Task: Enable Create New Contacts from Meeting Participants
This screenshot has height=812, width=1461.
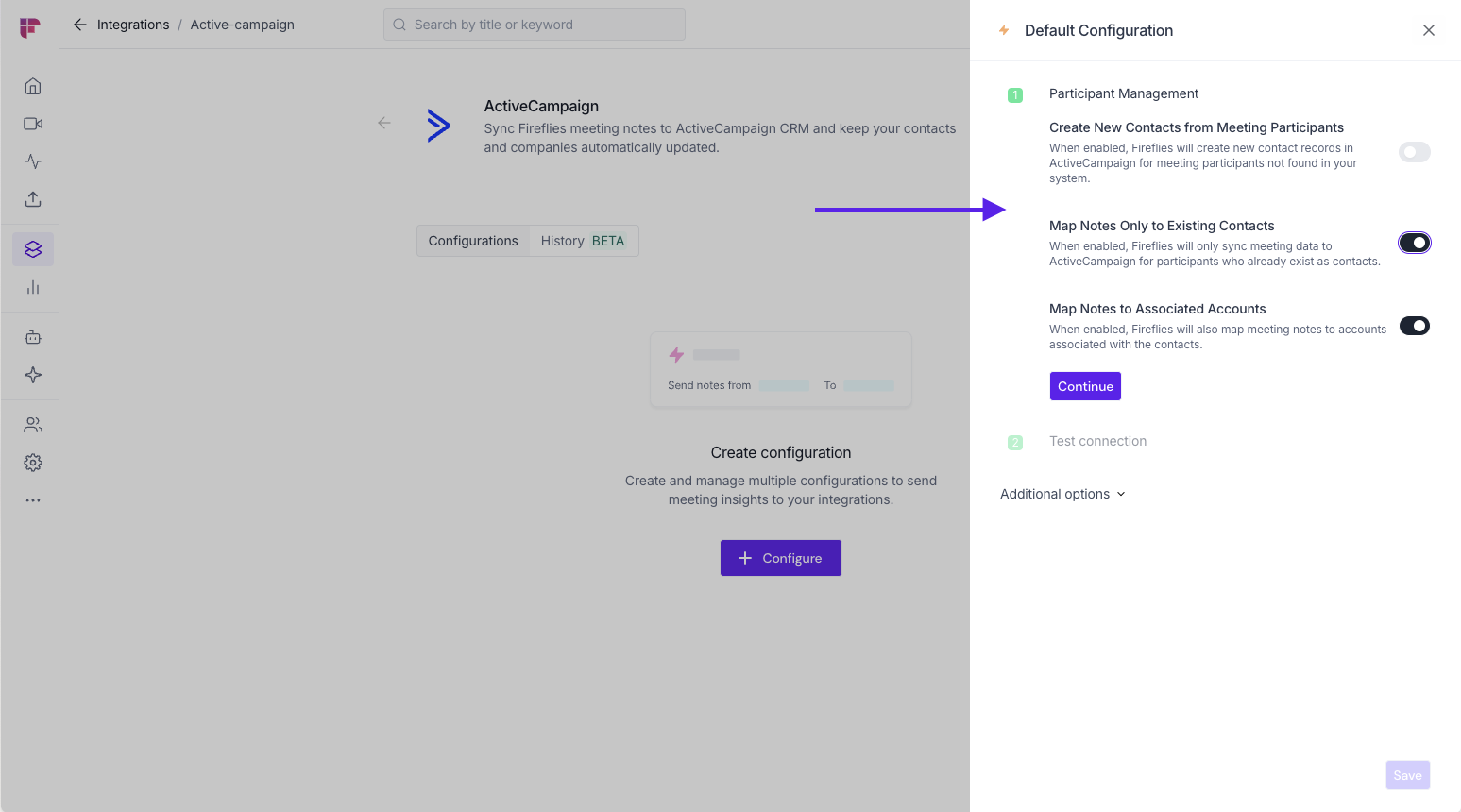Action: click(1414, 152)
